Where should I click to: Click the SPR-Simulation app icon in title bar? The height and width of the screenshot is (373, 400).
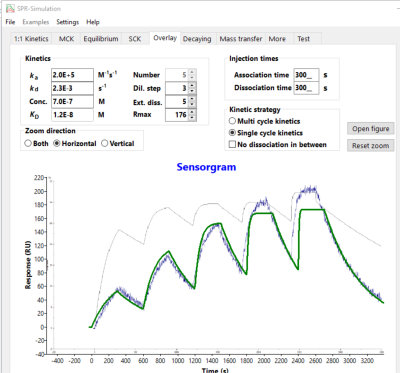click(10, 8)
